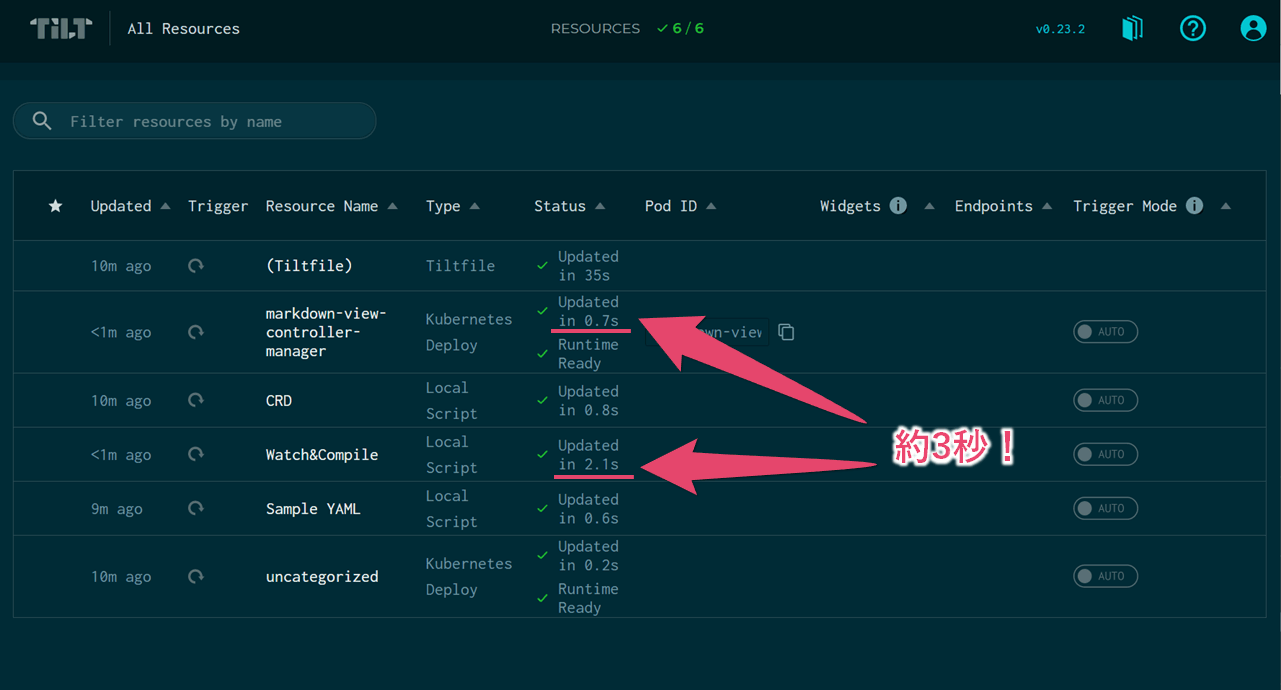Click the star column header icon
Image resolution: width=1281 pixels, height=690 pixels.
coord(56,206)
